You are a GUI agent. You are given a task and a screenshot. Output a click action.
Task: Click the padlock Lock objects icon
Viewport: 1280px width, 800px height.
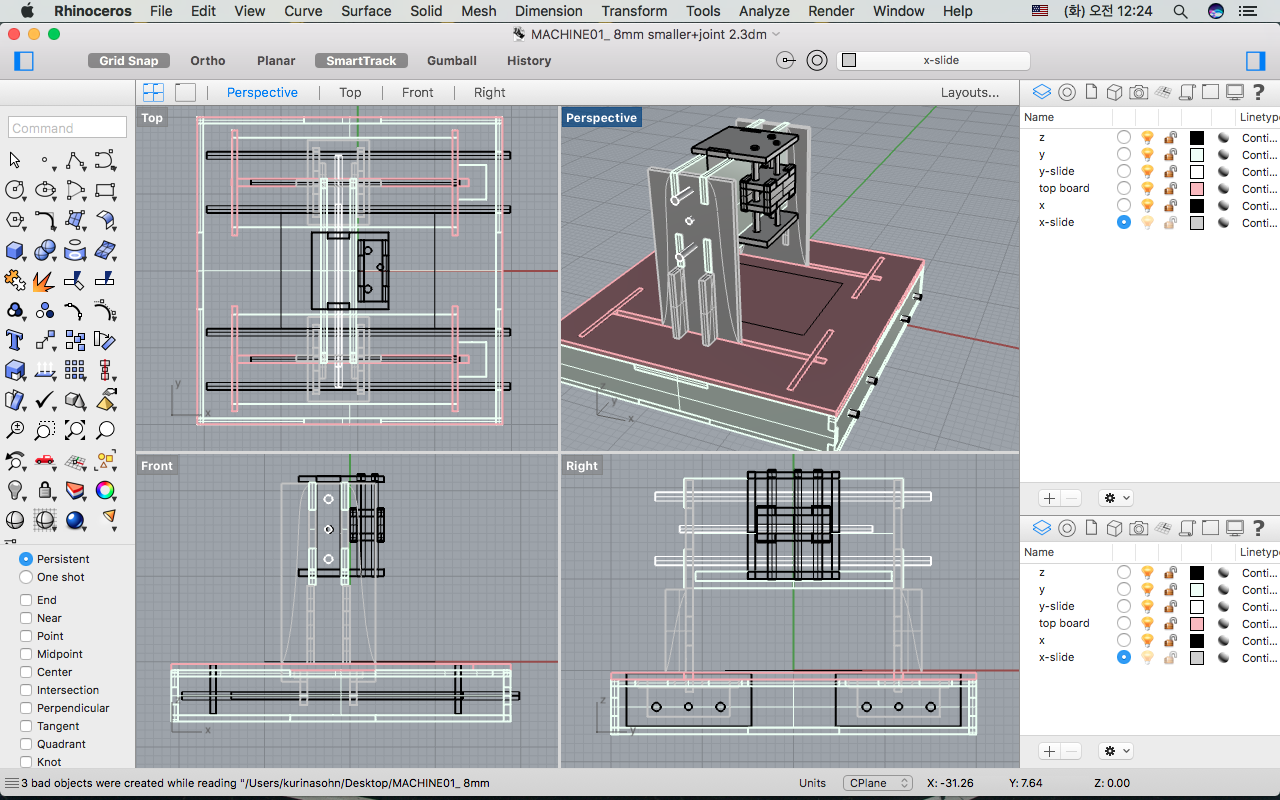pos(45,490)
